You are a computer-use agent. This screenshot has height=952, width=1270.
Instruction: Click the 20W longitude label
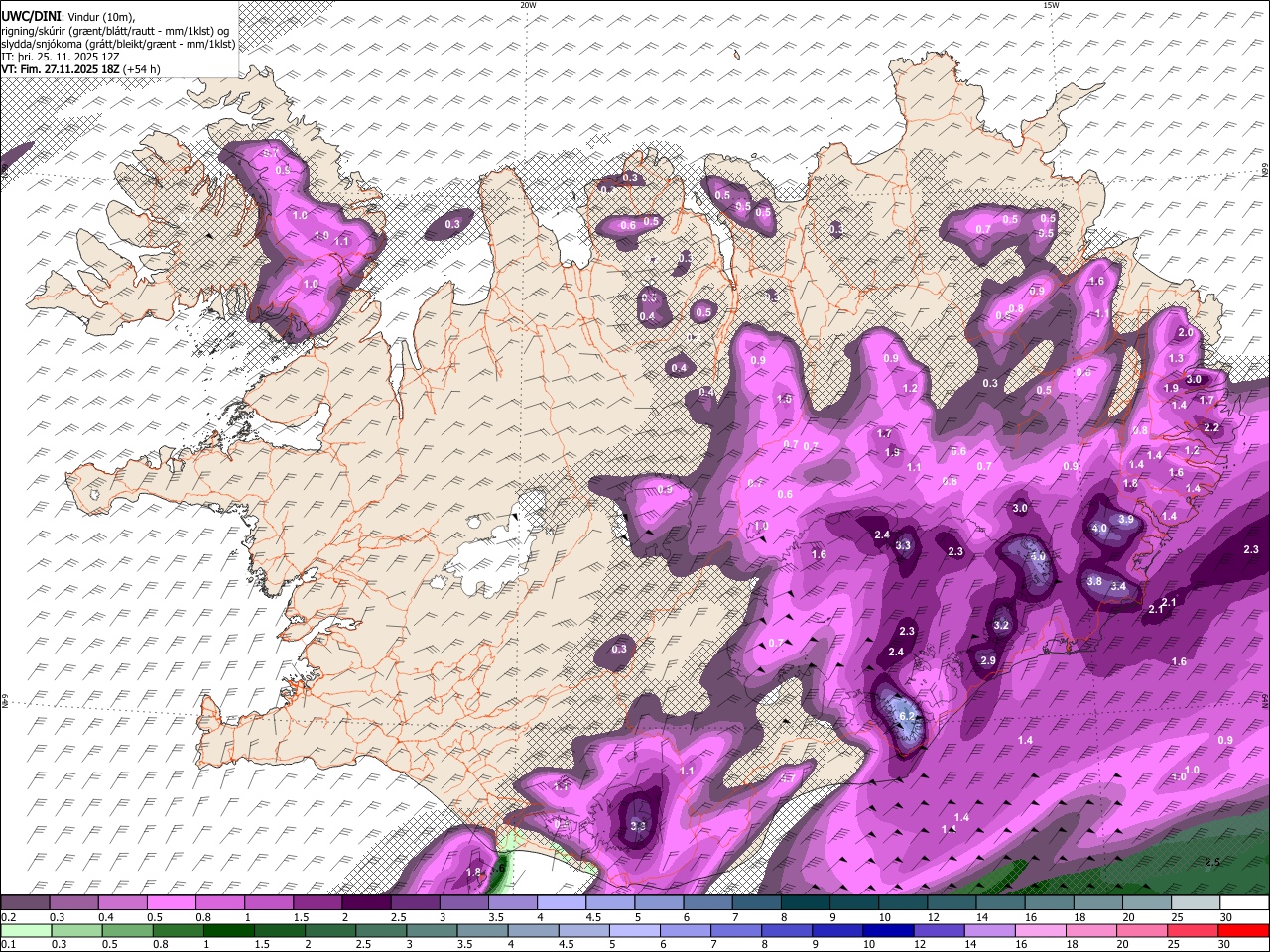[x=528, y=5]
